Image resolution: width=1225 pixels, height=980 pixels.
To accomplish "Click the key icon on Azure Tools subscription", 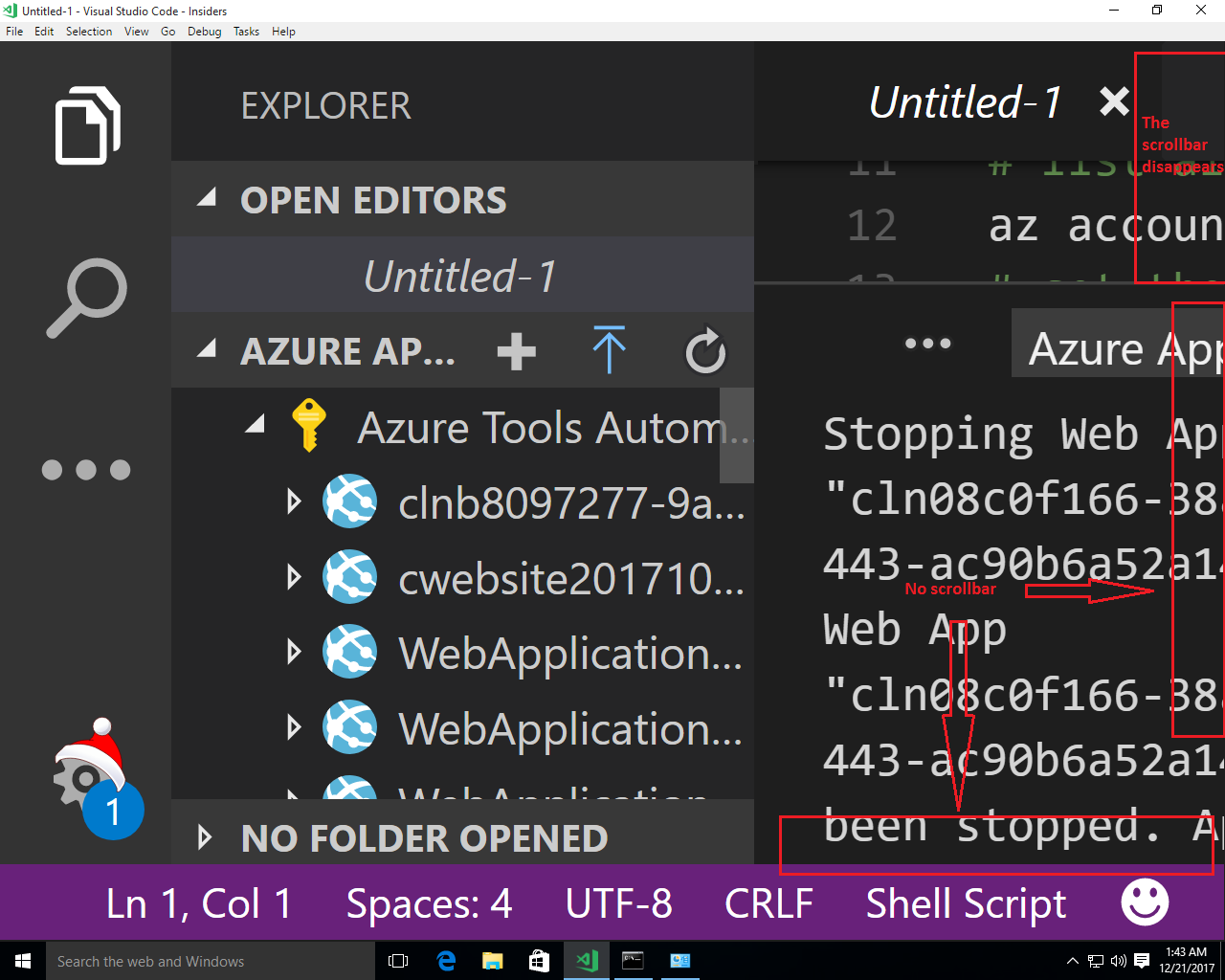I will pos(308,427).
